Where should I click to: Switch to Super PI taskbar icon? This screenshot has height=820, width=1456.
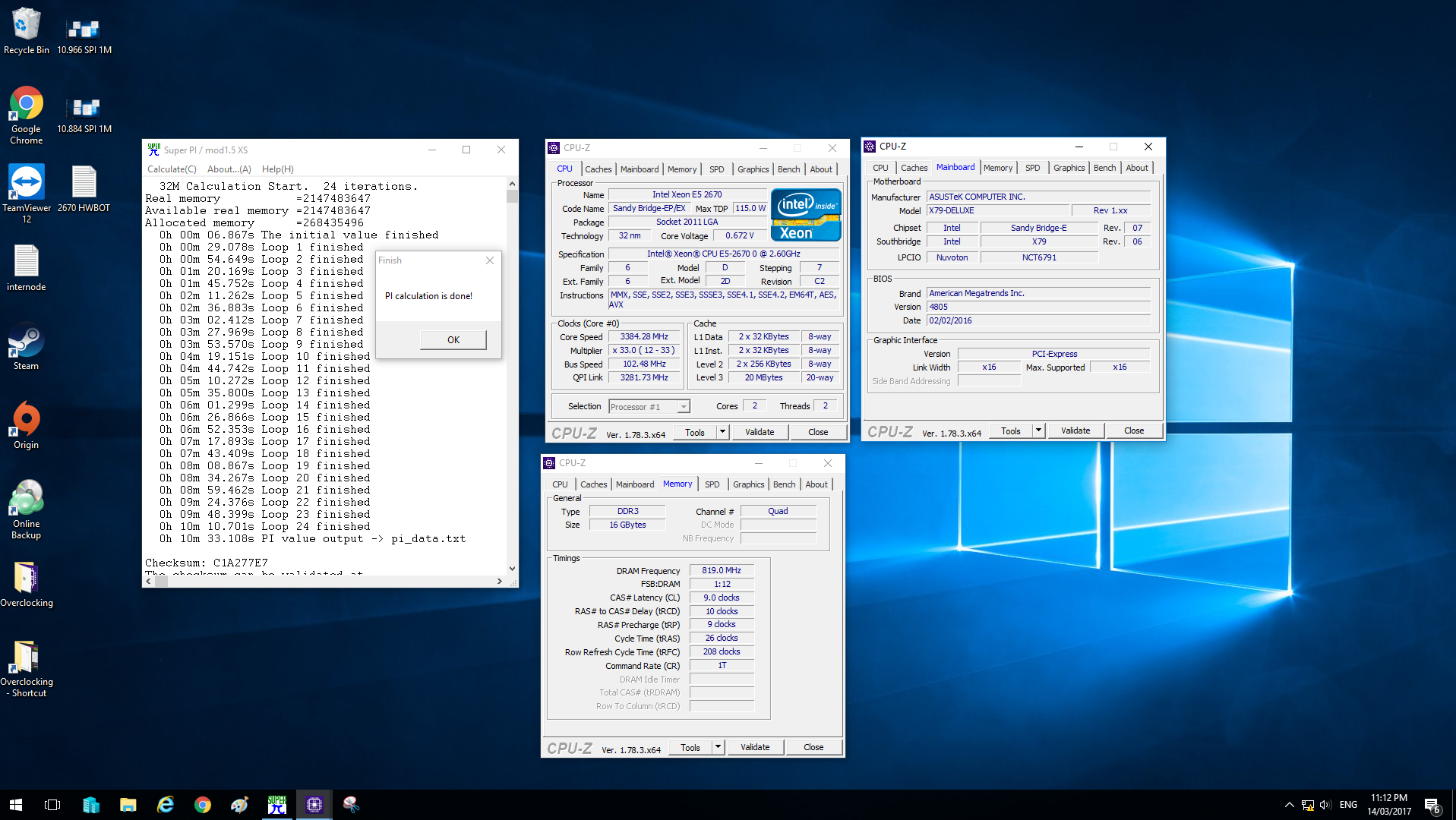(x=276, y=805)
